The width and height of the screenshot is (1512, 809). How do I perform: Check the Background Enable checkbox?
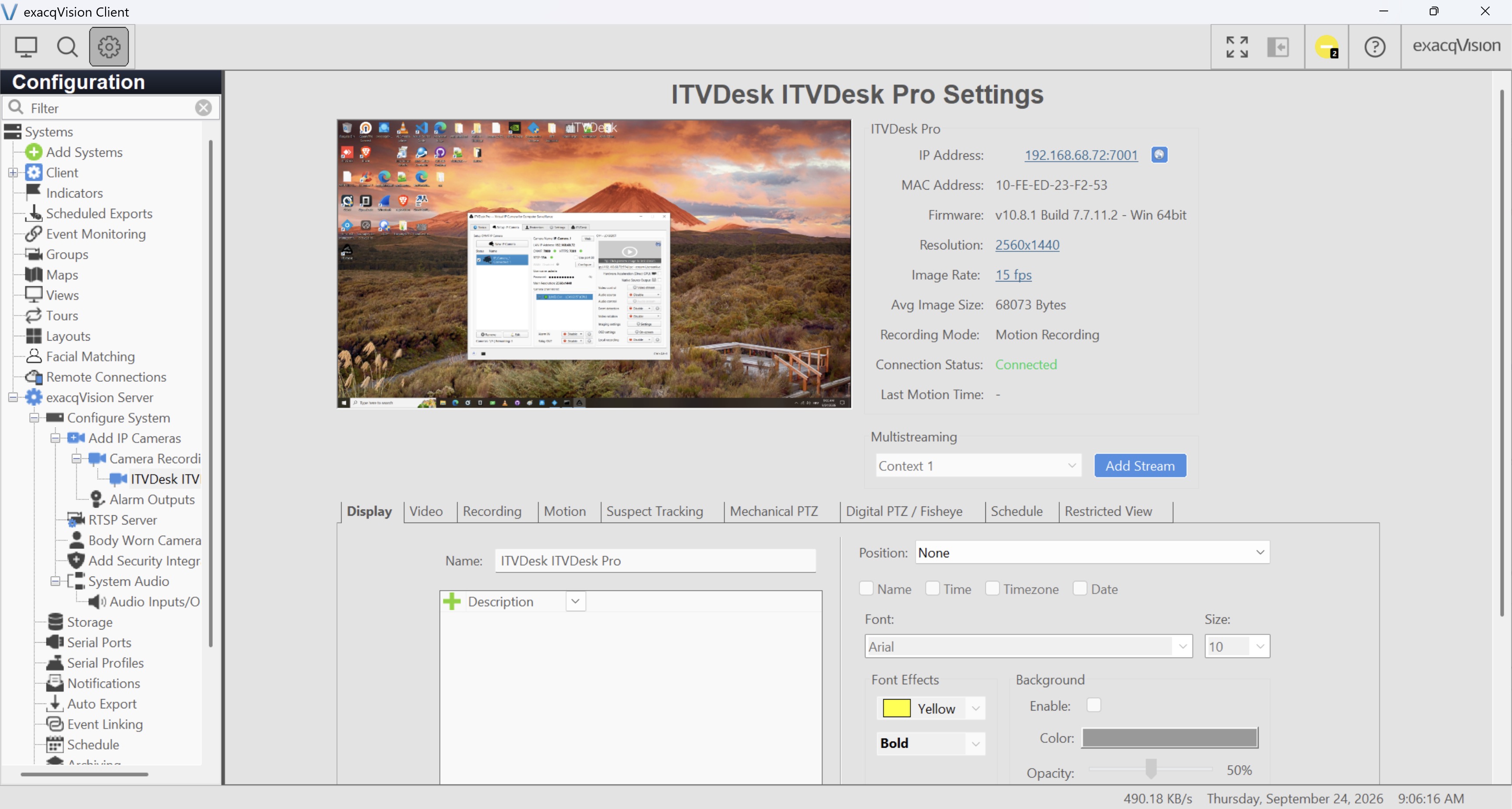pos(1094,704)
